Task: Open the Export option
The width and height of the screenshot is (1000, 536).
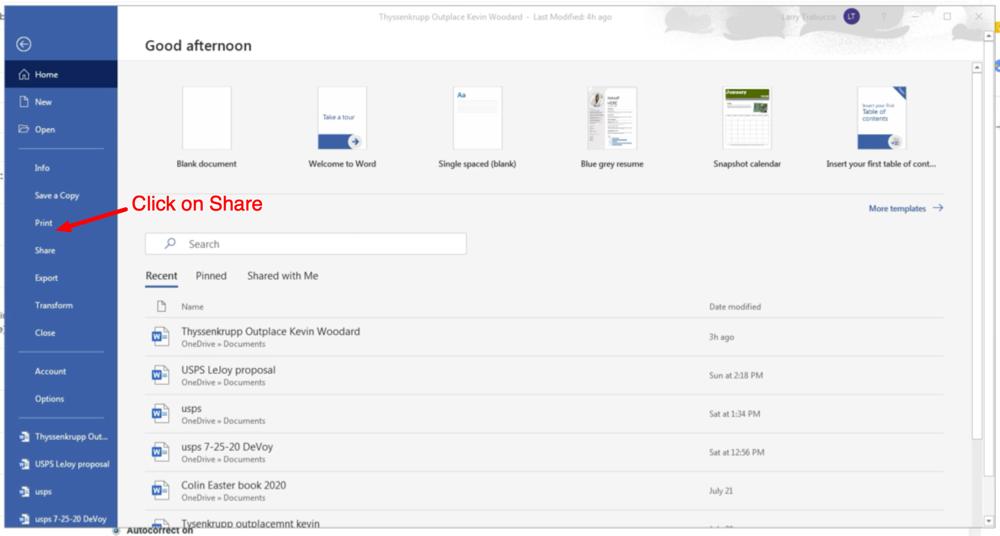Action: pos(46,278)
